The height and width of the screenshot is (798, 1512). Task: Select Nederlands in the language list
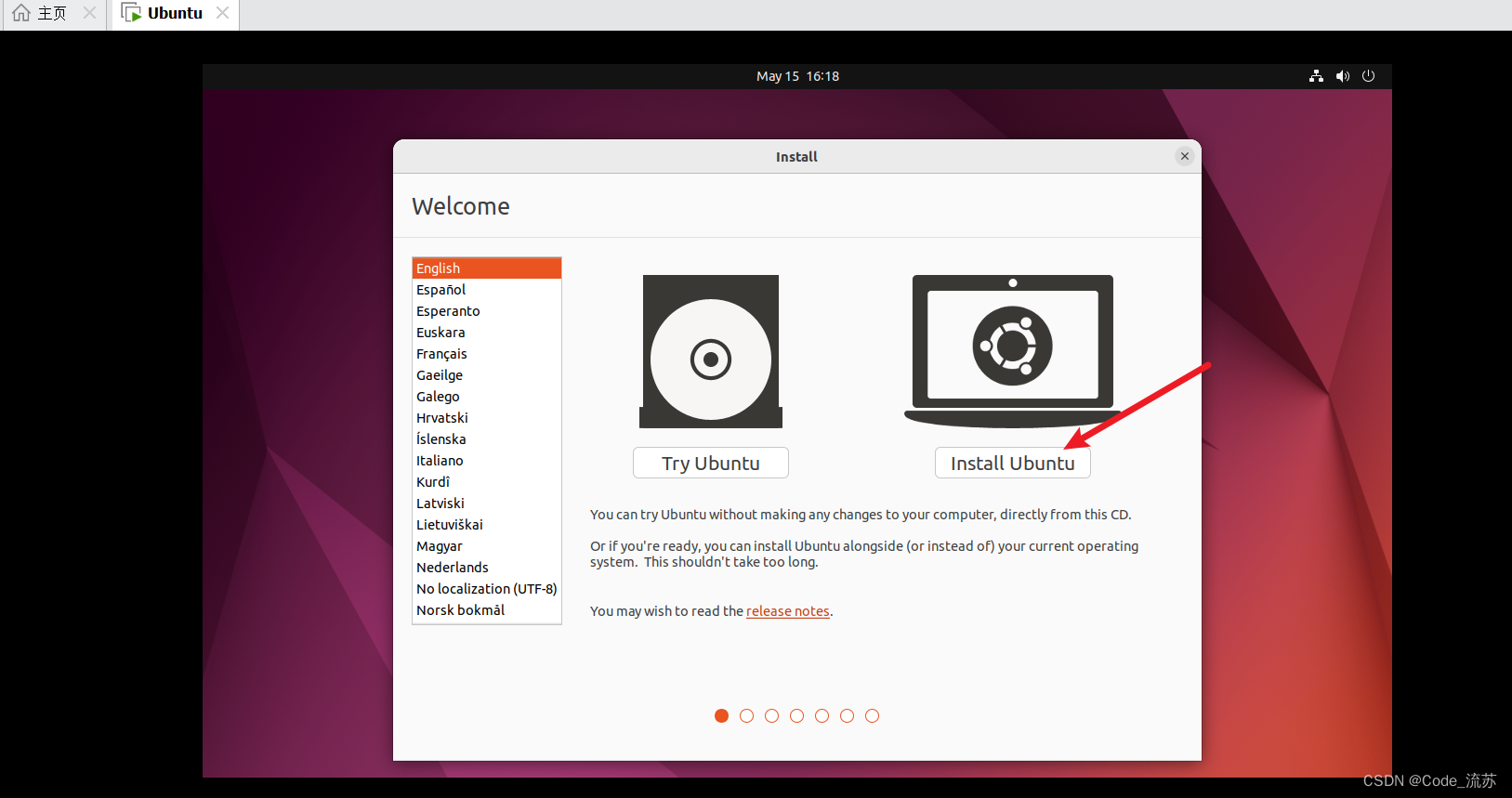tap(487, 568)
